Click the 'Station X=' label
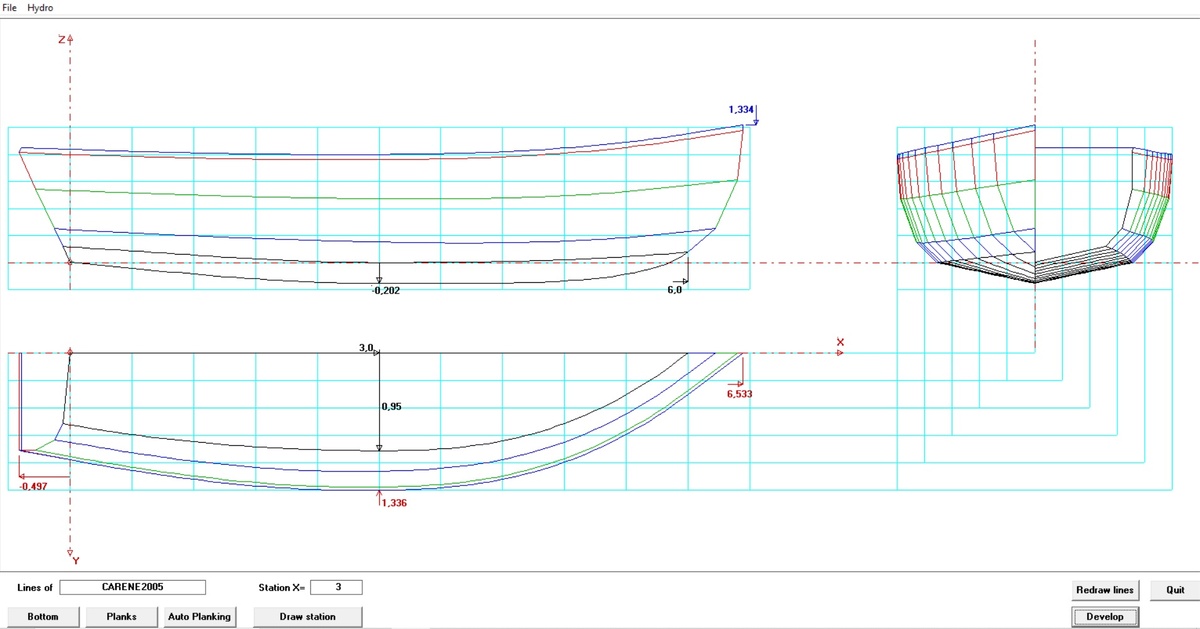 pyautogui.click(x=281, y=588)
